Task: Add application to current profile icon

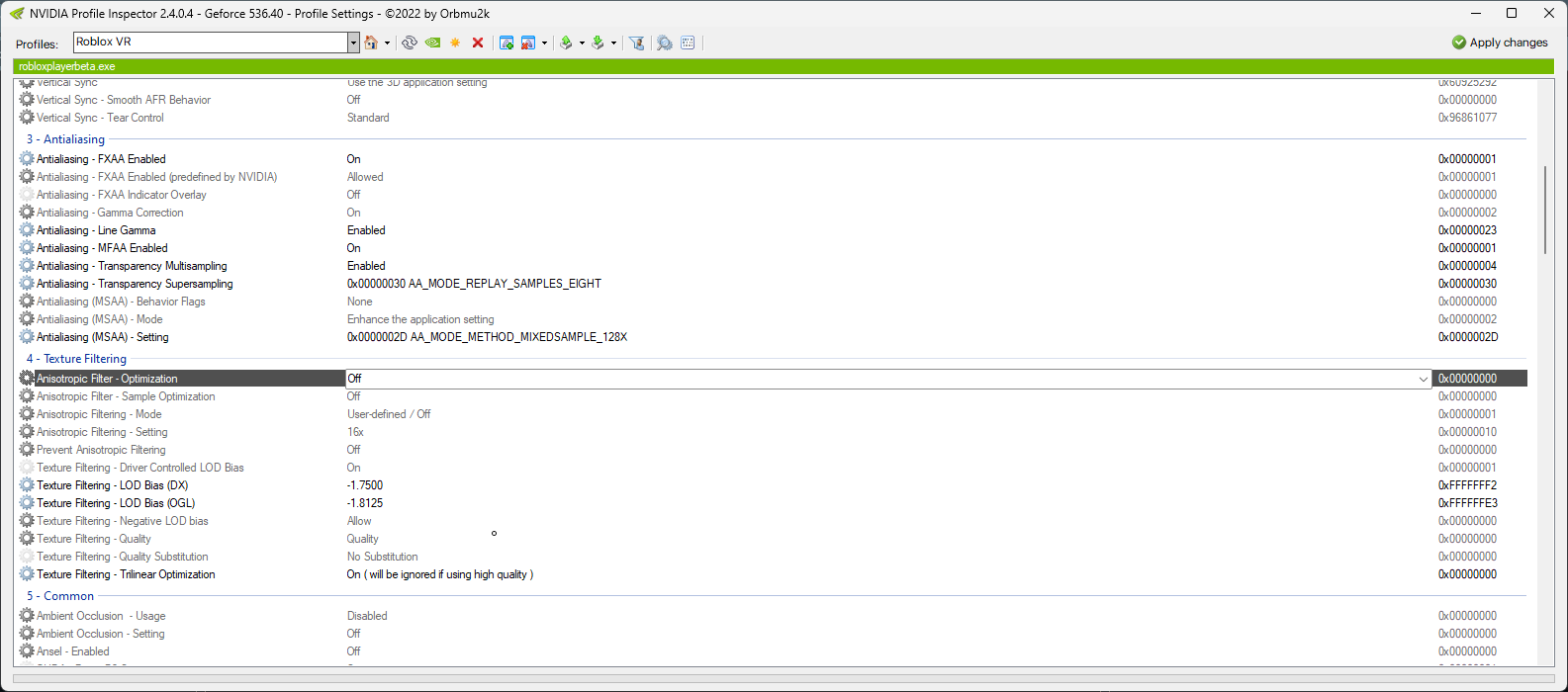Action: click(x=507, y=43)
